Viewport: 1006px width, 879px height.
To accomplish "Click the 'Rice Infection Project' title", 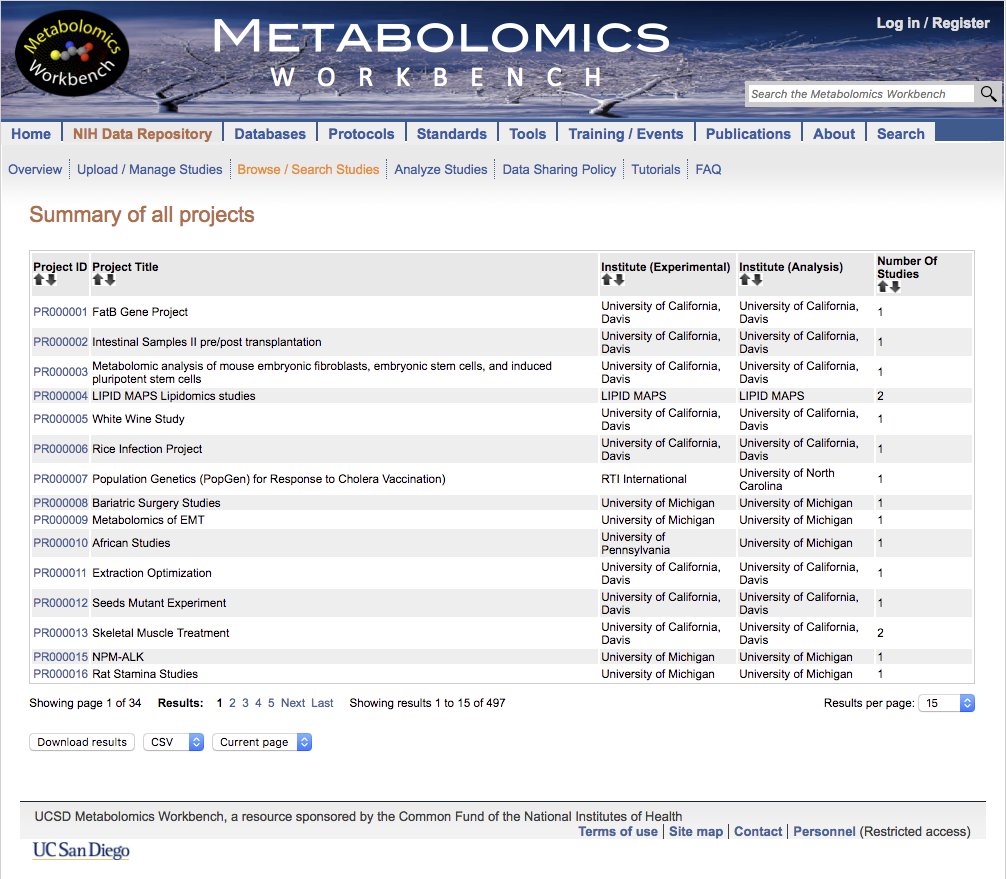I will pos(147,449).
